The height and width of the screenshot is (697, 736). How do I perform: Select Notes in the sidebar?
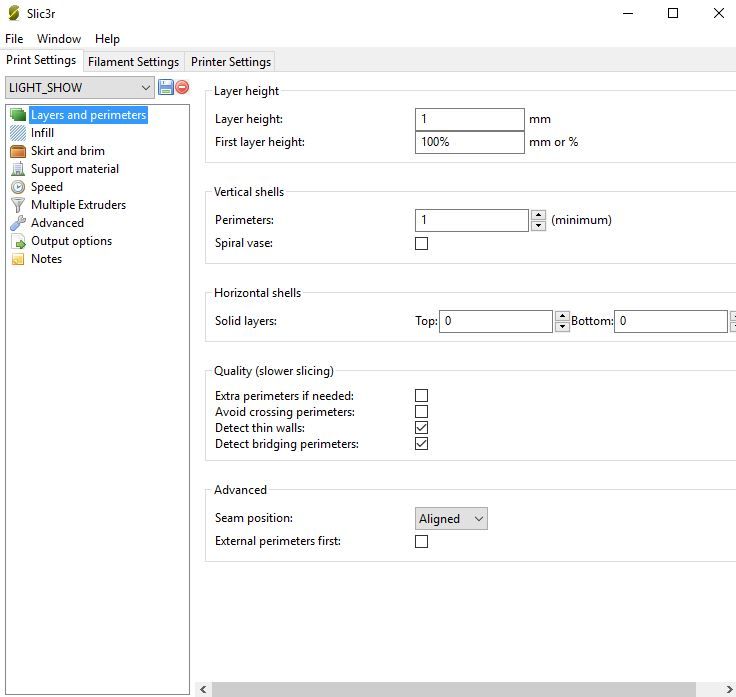click(x=46, y=259)
